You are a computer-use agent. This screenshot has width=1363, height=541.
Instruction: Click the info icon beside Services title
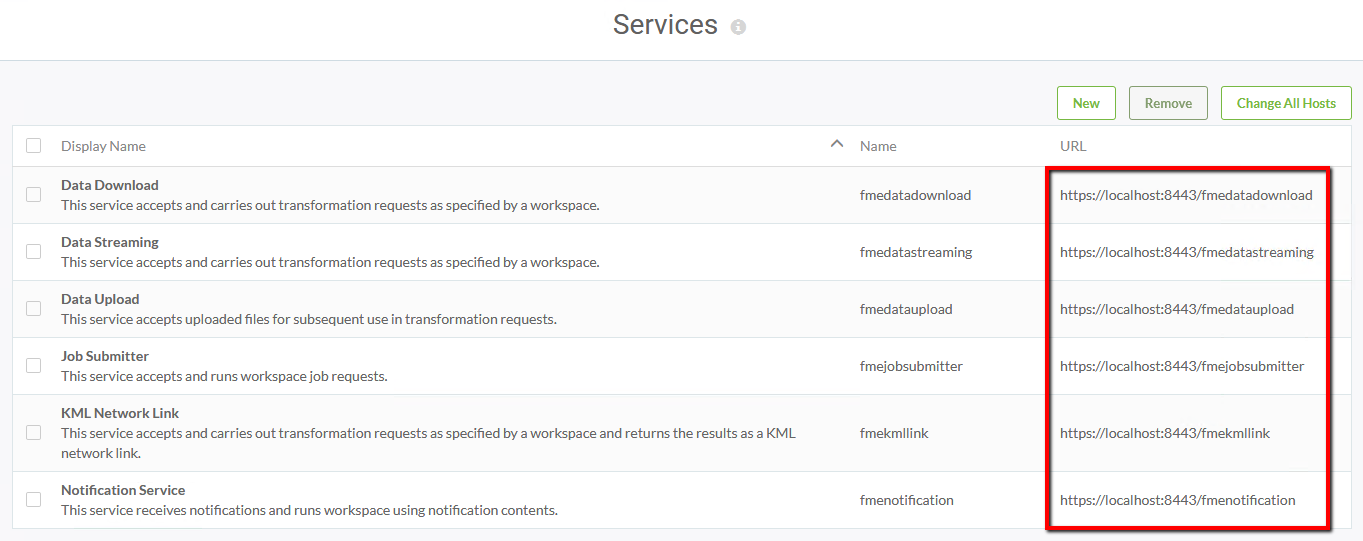(738, 27)
